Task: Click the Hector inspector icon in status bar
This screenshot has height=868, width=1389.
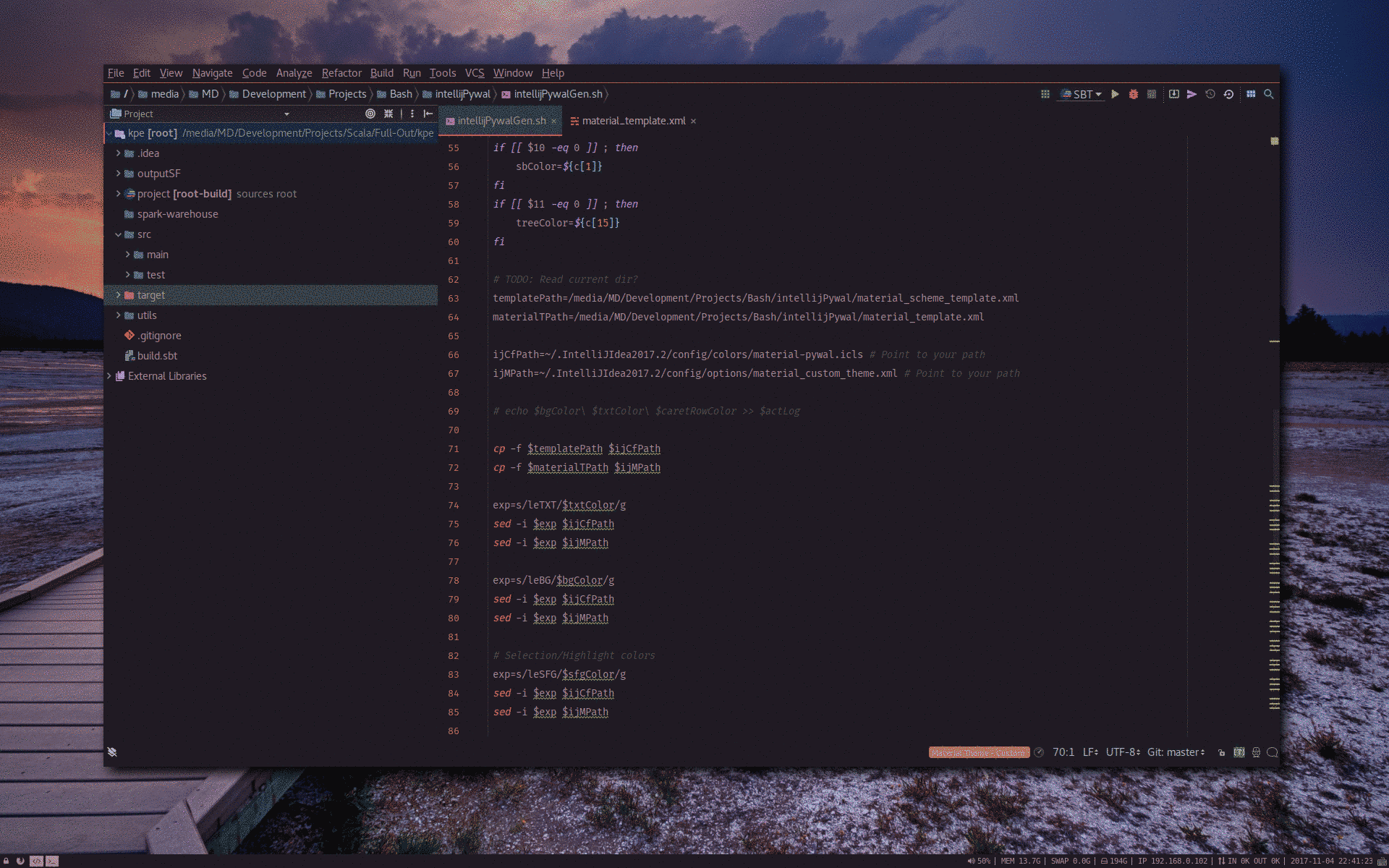Action: [1256, 752]
